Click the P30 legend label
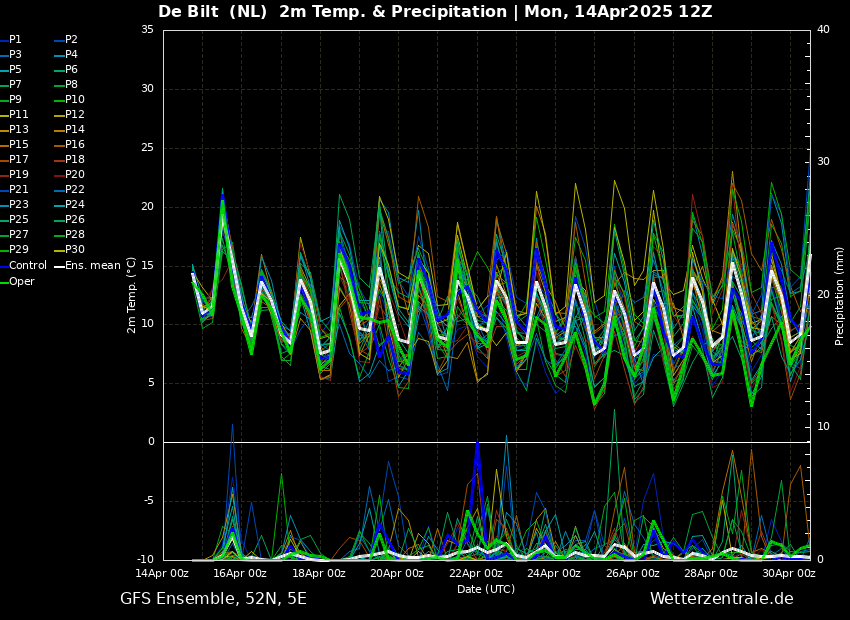The height and width of the screenshot is (620, 850). click(75, 250)
